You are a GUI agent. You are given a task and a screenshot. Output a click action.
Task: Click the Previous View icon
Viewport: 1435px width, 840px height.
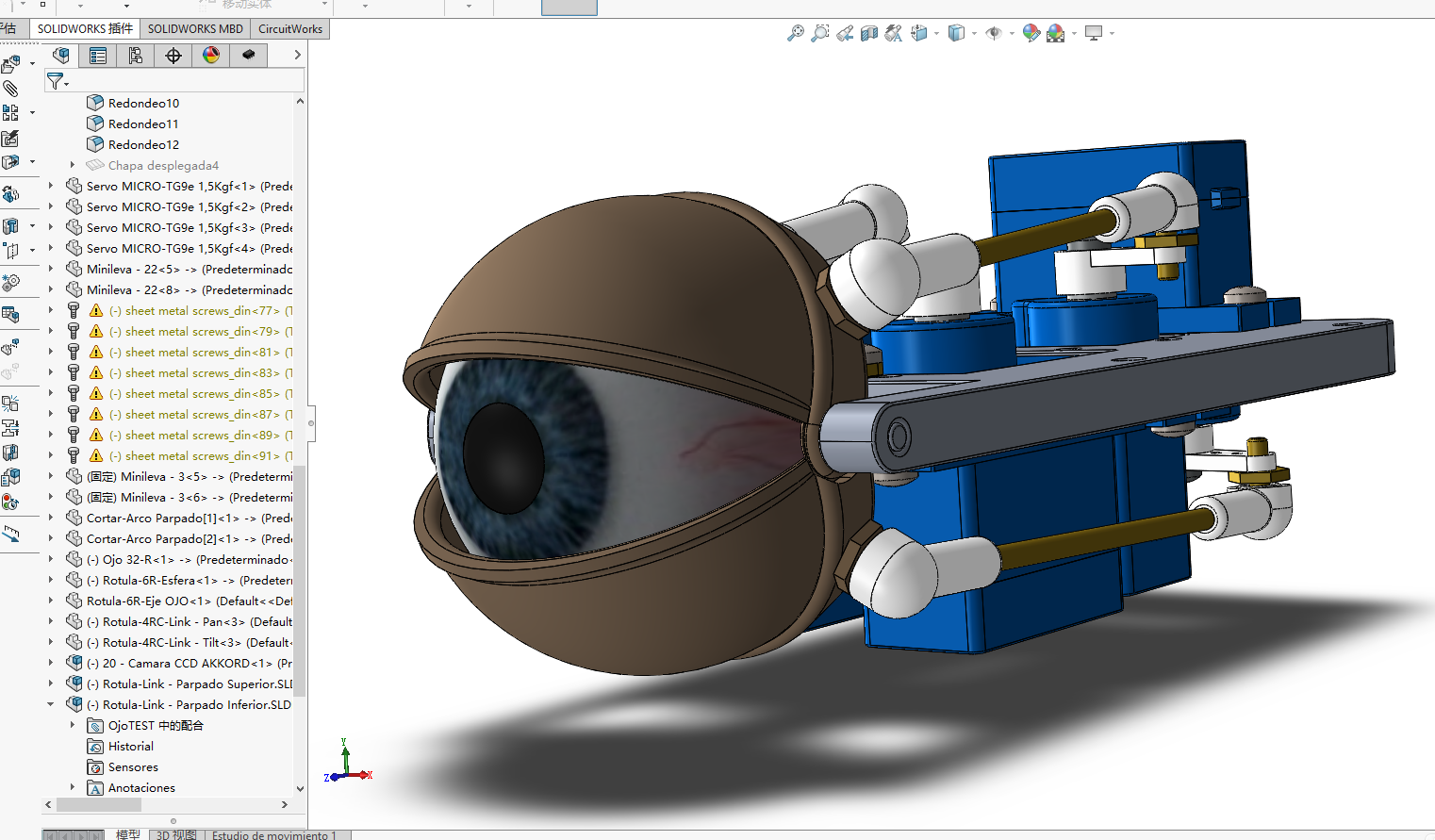point(845,33)
